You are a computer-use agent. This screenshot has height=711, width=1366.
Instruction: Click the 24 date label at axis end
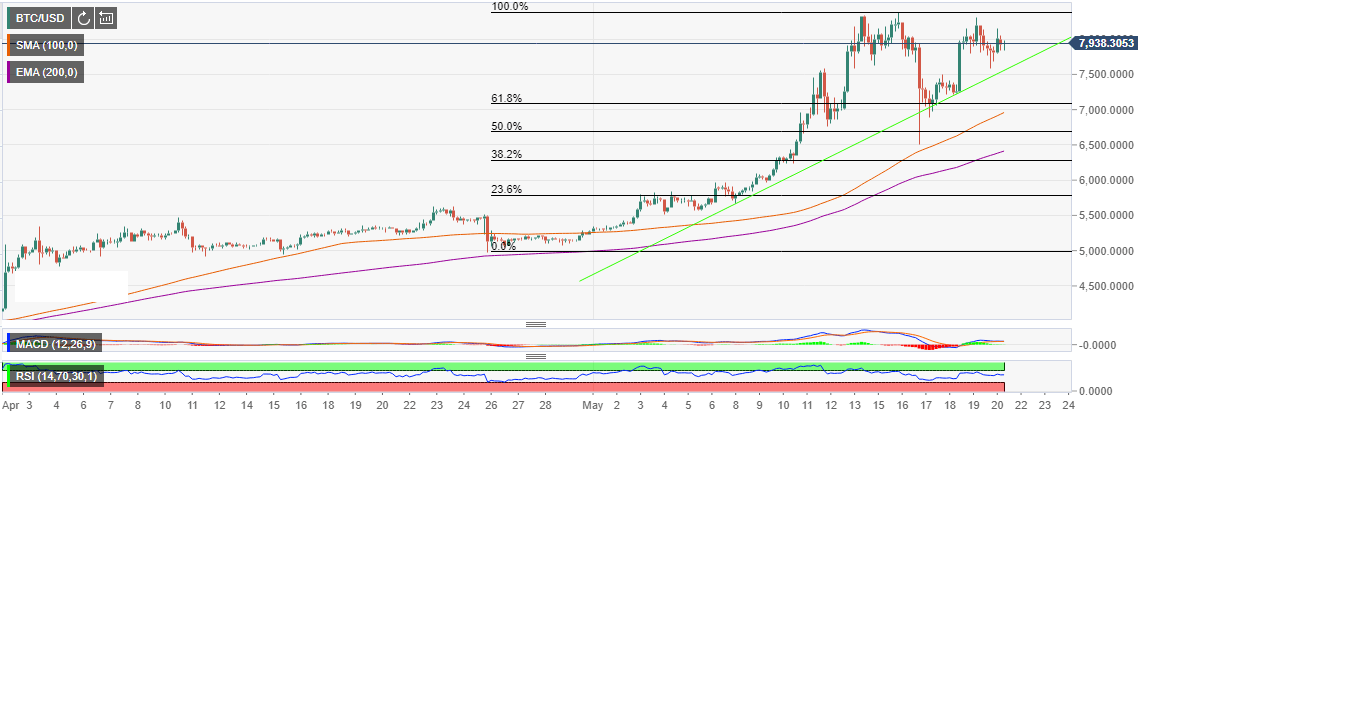(x=1068, y=405)
